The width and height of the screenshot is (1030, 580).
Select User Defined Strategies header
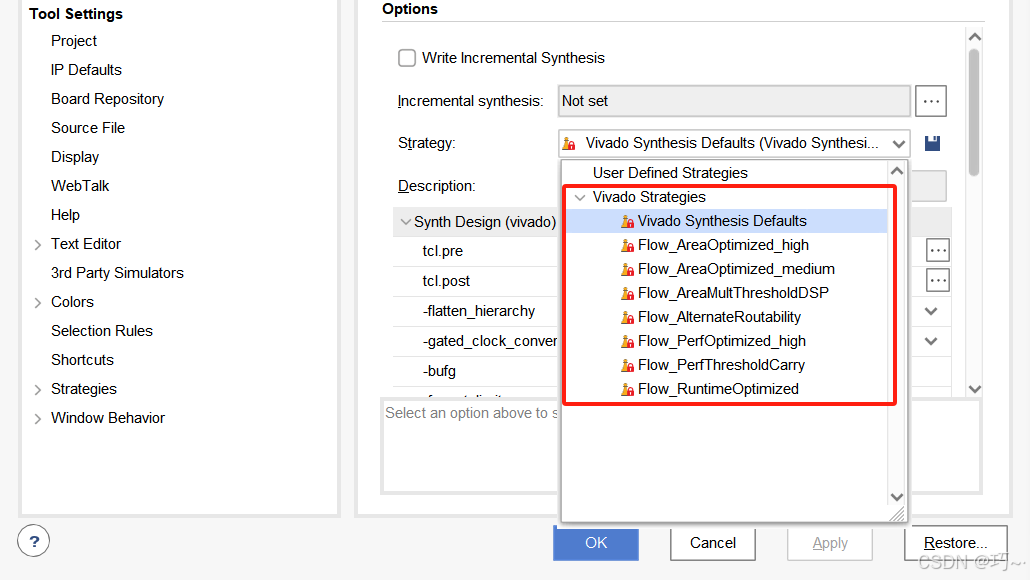tap(670, 173)
